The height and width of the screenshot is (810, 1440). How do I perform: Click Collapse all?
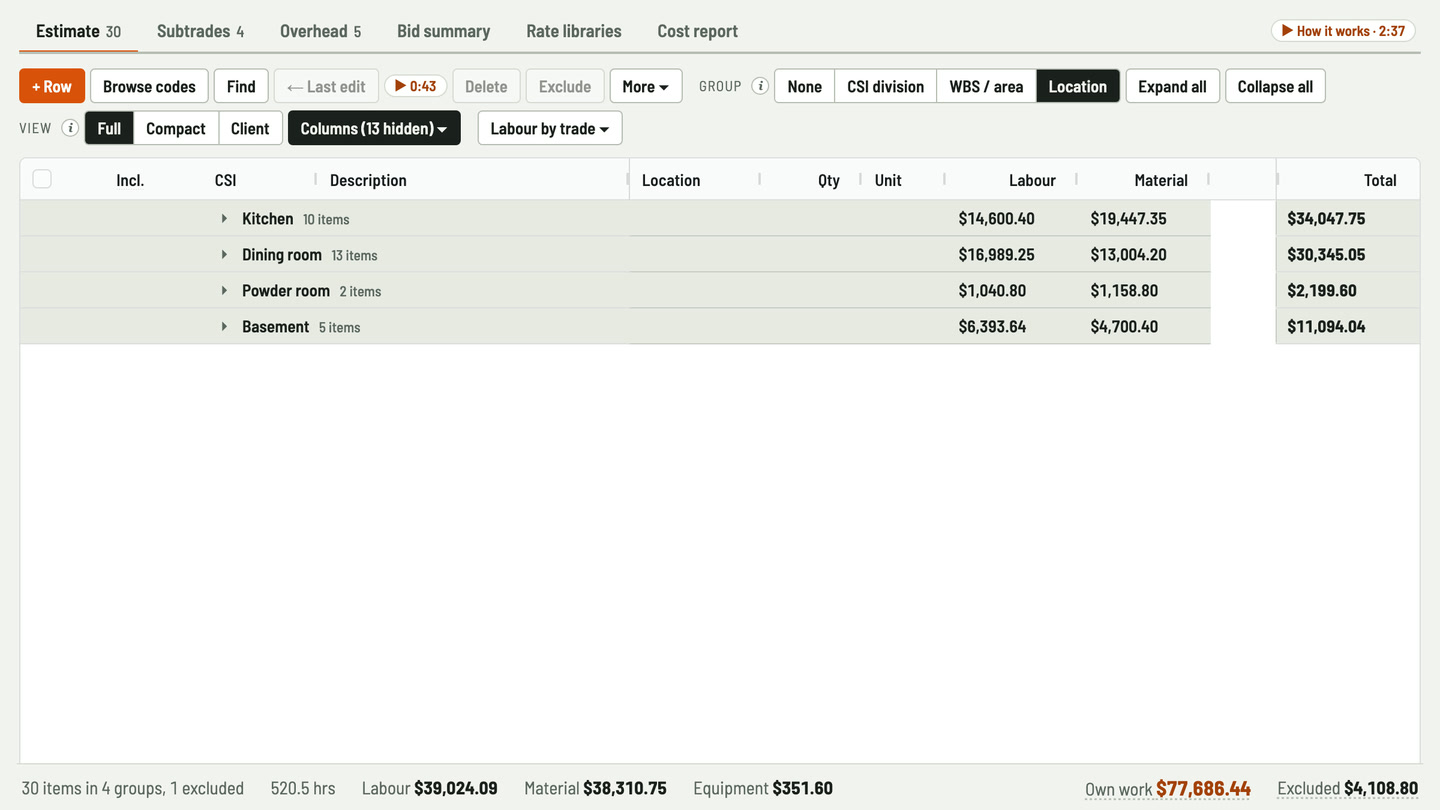[1275, 86]
